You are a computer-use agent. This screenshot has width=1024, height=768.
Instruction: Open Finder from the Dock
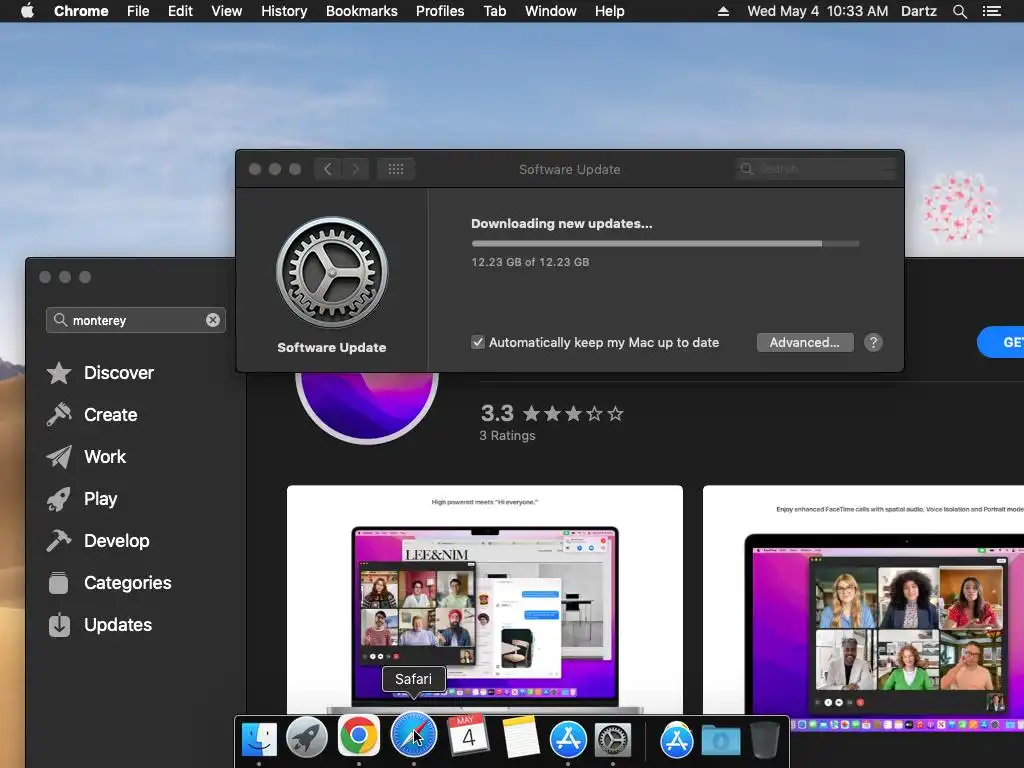coord(259,739)
